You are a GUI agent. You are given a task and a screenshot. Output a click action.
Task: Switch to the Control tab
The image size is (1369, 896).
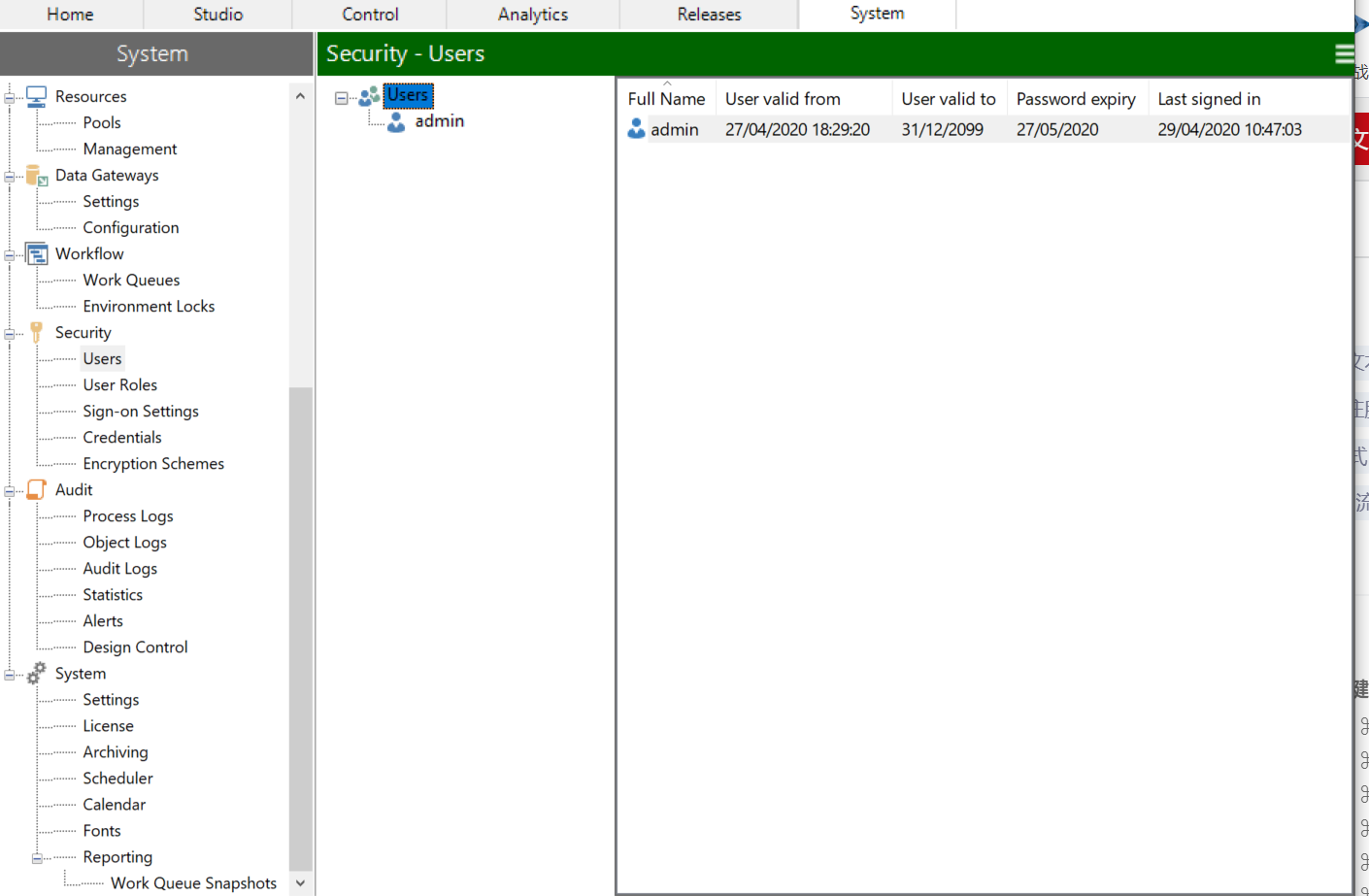click(370, 15)
